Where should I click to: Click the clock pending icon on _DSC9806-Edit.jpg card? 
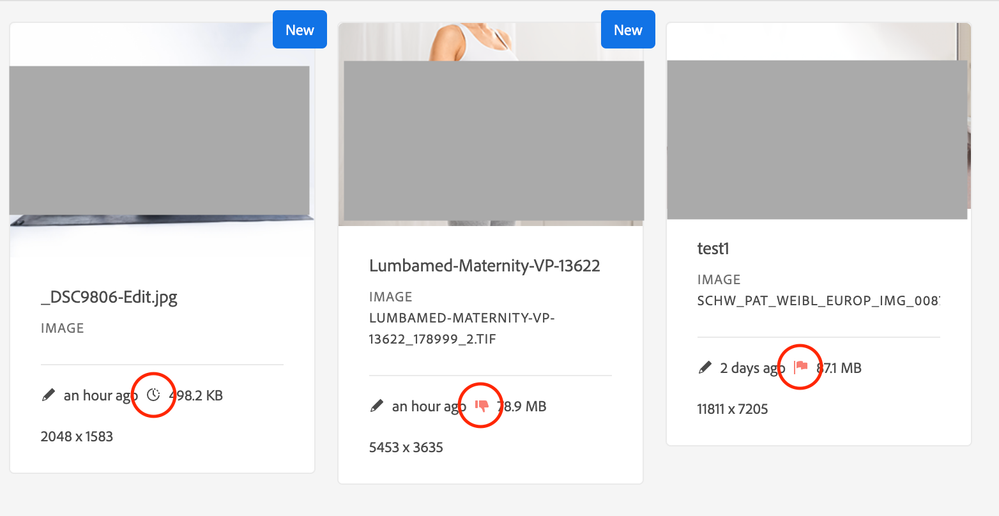pyautogui.click(x=153, y=395)
